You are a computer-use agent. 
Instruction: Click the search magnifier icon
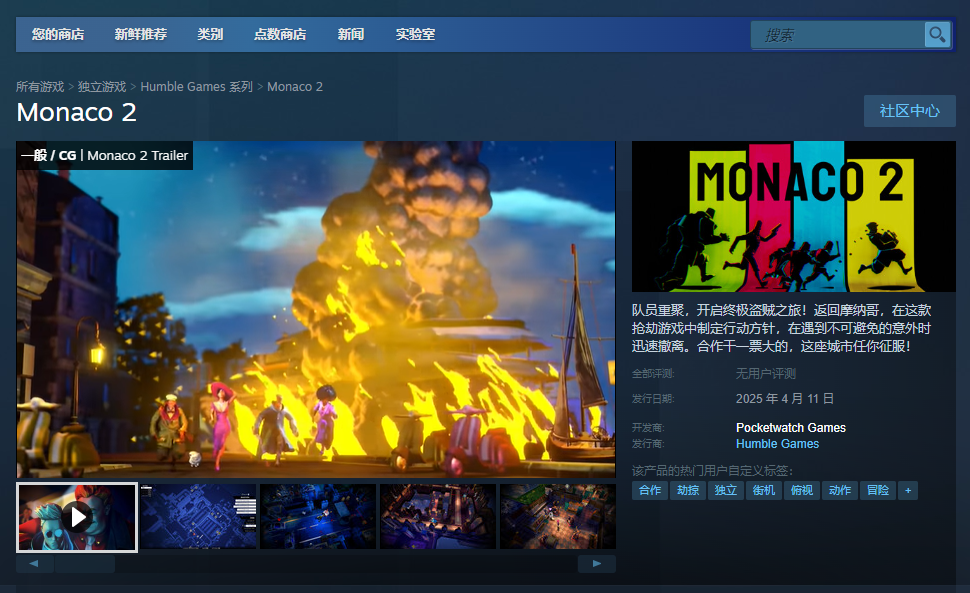tap(937, 35)
